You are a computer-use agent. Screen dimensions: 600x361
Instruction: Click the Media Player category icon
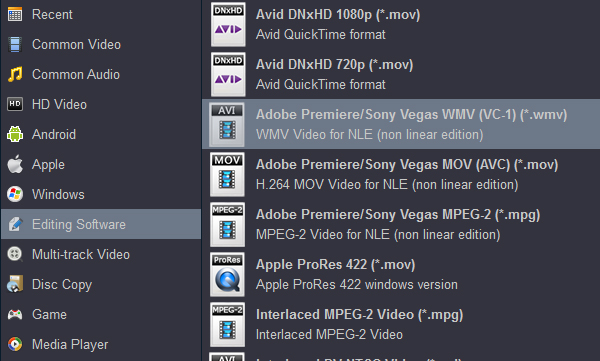click(x=15, y=344)
